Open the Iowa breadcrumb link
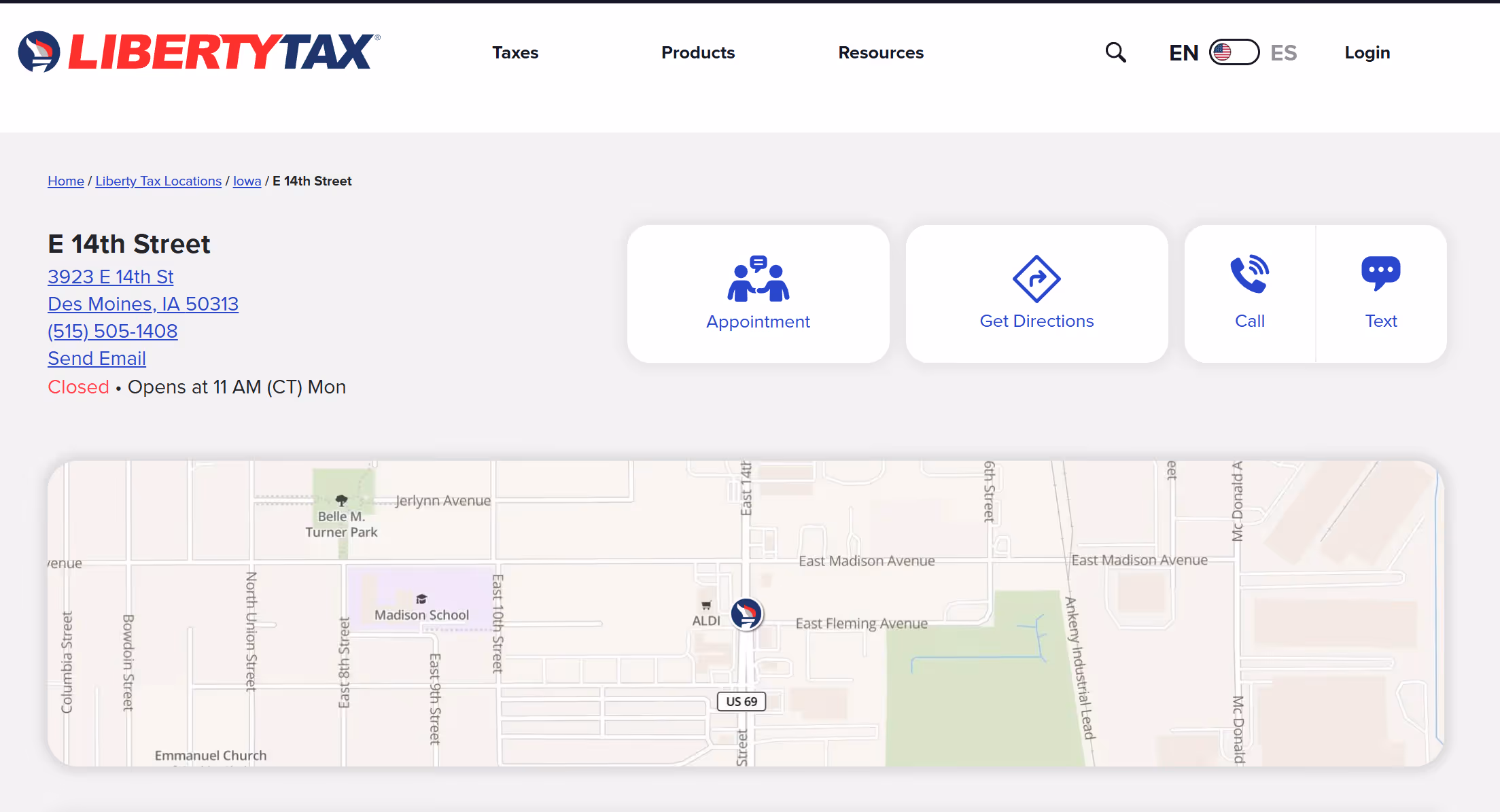This screenshot has height=812, width=1500. tap(247, 181)
